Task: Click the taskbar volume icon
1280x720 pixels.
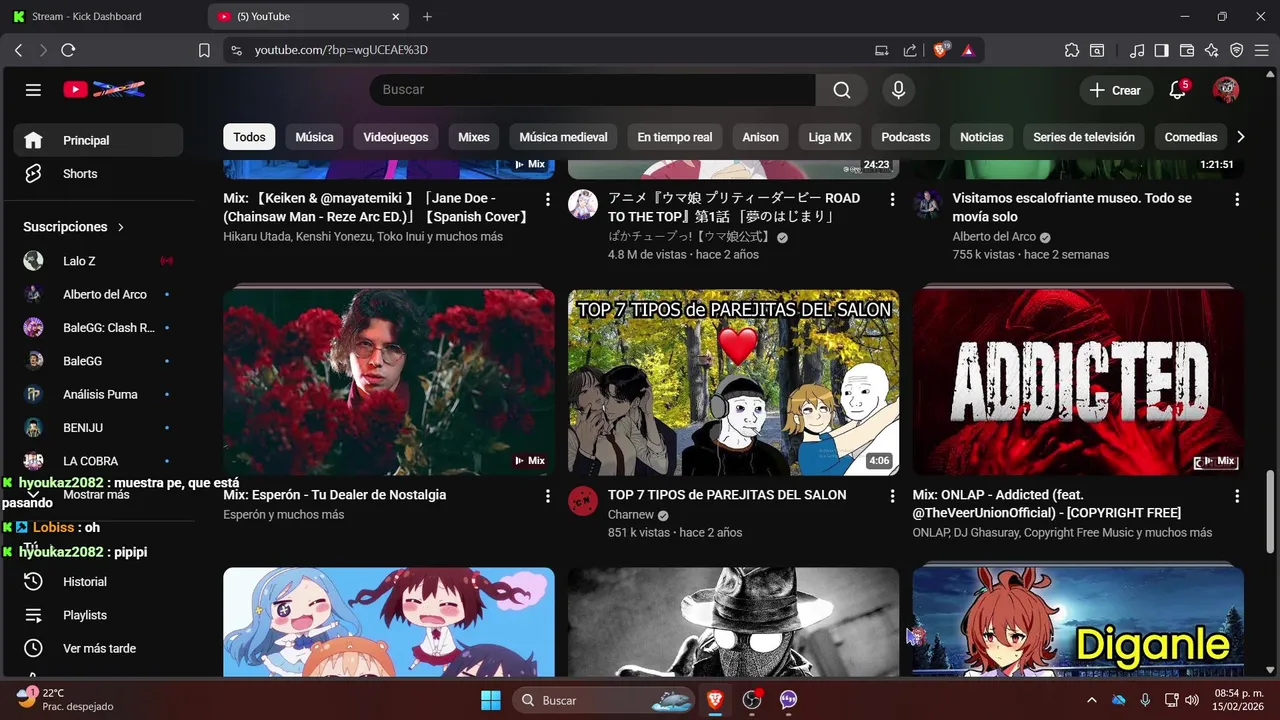Action: (x=1191, y=700)
